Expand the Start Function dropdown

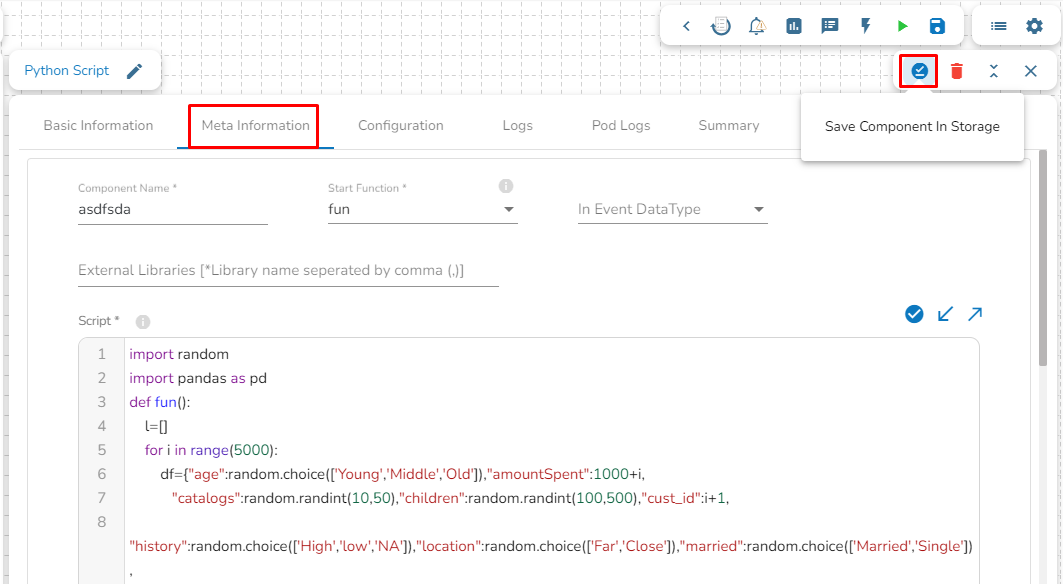pyautogui.click(x=508, y=210)
